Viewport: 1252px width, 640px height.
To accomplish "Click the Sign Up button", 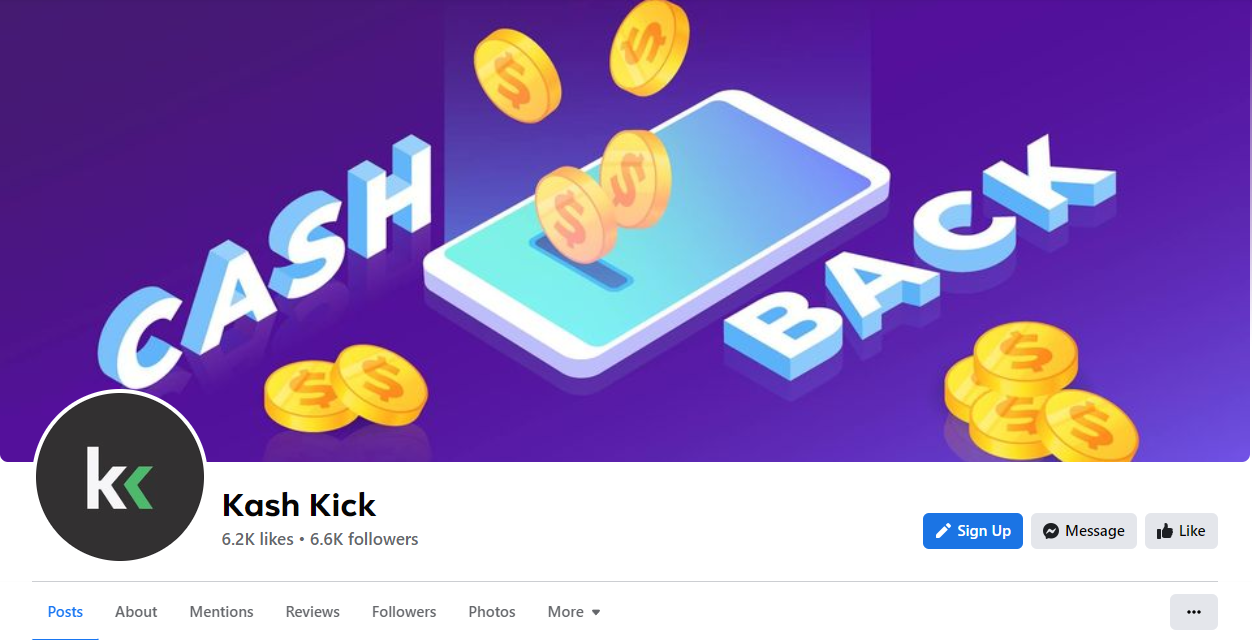I will point(973,531).
